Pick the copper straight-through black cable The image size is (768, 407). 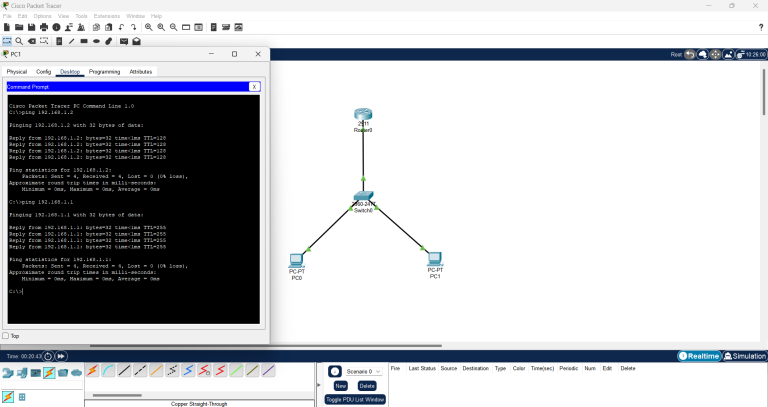124,371
